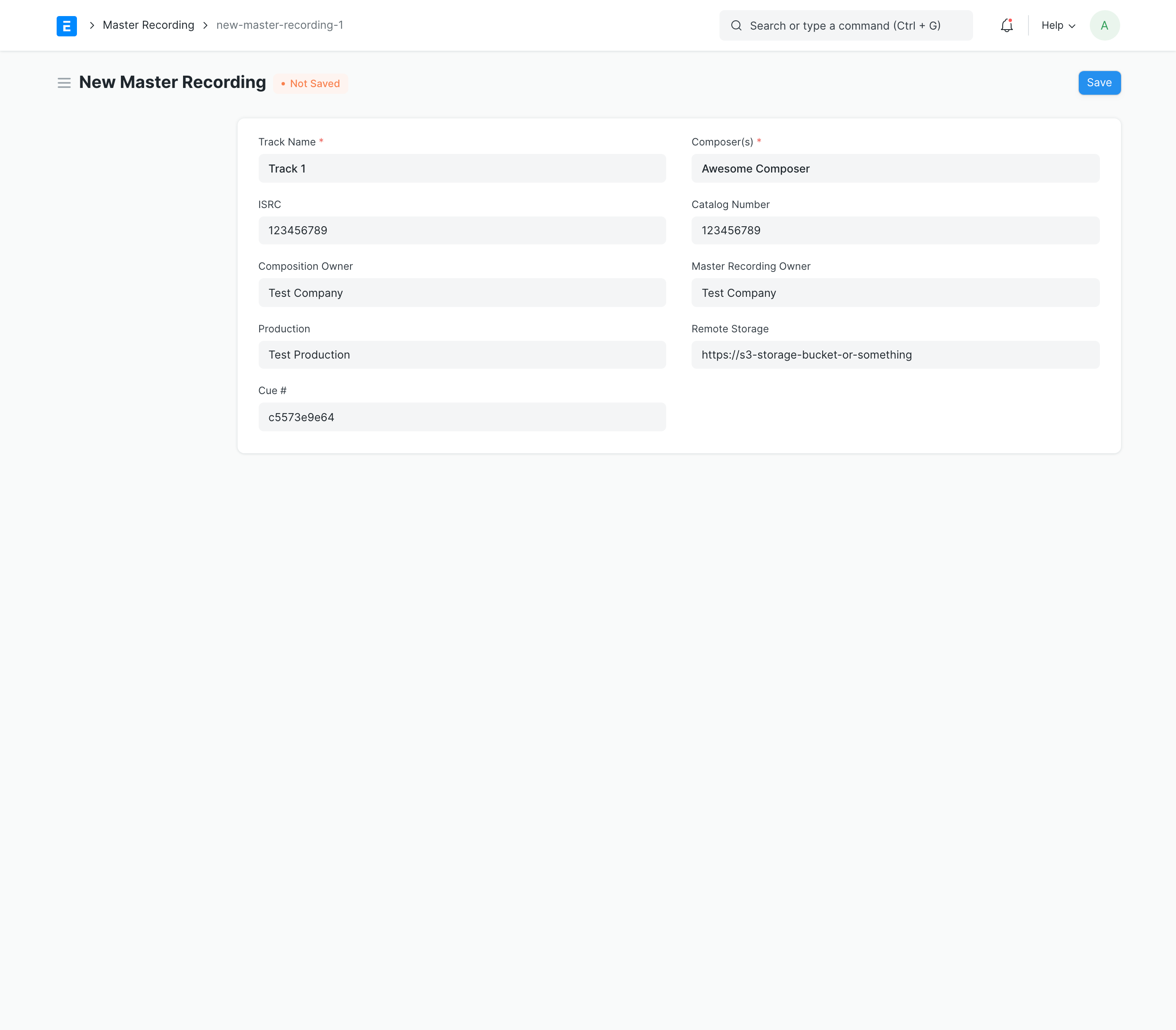Viewport: 1176px width, 1030px height.
Task: Toggle the sidebar hamburger menu icon
Action: (x=64, y=83)
